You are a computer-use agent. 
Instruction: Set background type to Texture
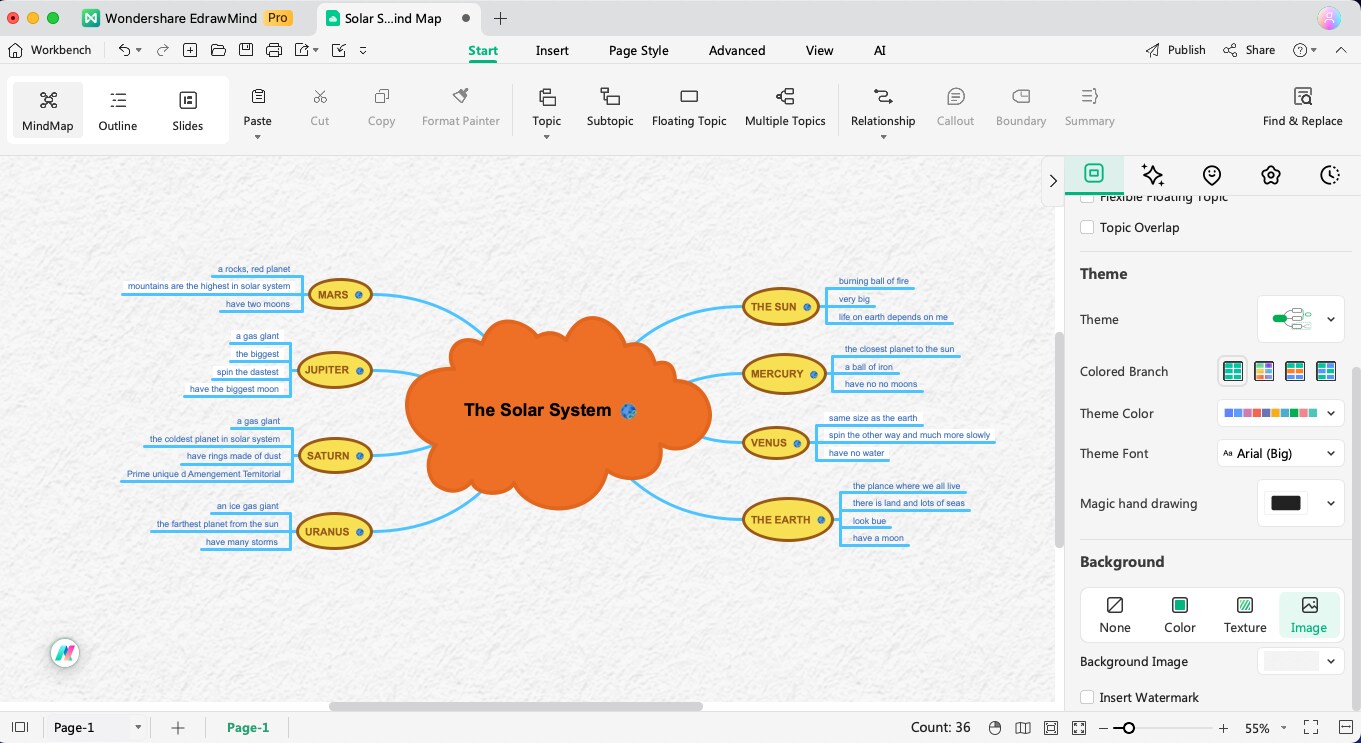1245,615
